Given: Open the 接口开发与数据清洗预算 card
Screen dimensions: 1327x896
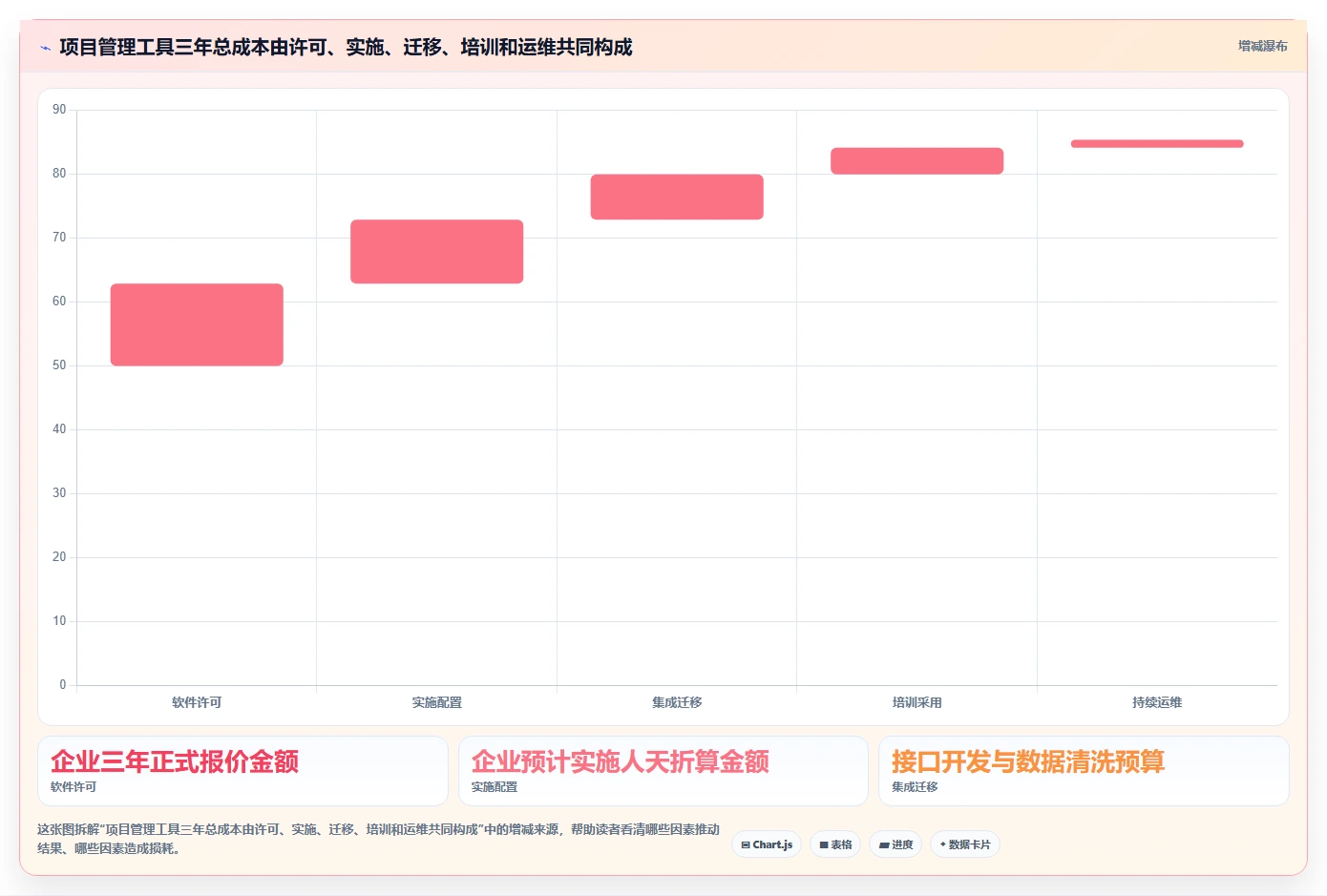Looking at the screenshot, I should tap(1084, 771).
